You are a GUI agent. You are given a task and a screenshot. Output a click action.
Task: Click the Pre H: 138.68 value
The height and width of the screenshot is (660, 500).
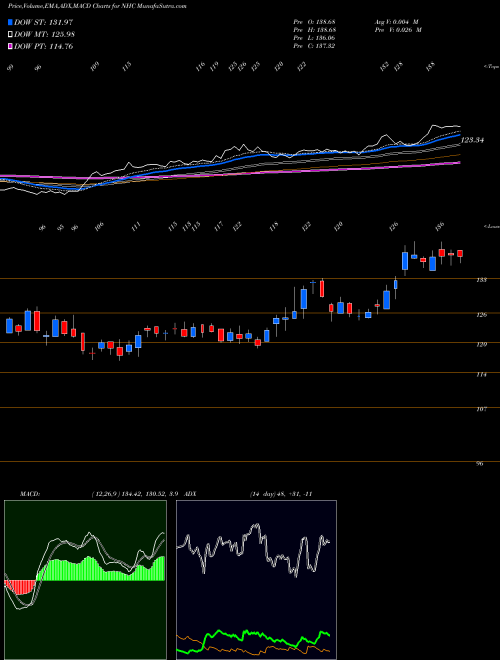coord(314,30)
